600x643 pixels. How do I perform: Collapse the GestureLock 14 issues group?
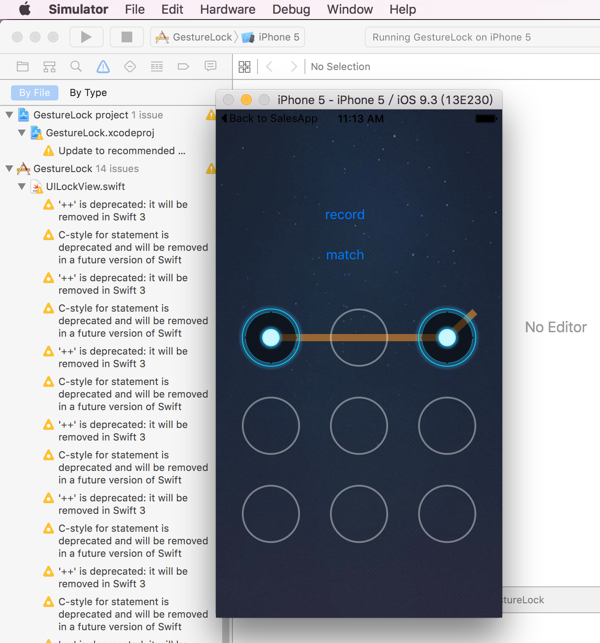tap(9, 169)
